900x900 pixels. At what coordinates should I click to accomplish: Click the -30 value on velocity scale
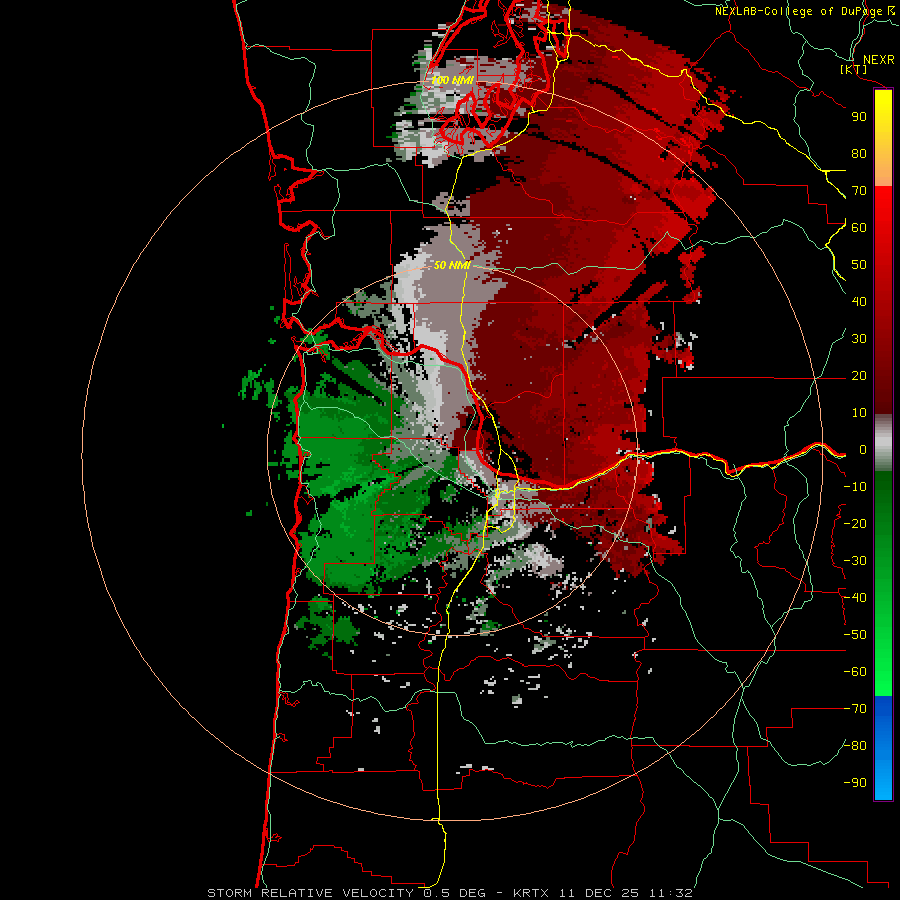point(855,561)
